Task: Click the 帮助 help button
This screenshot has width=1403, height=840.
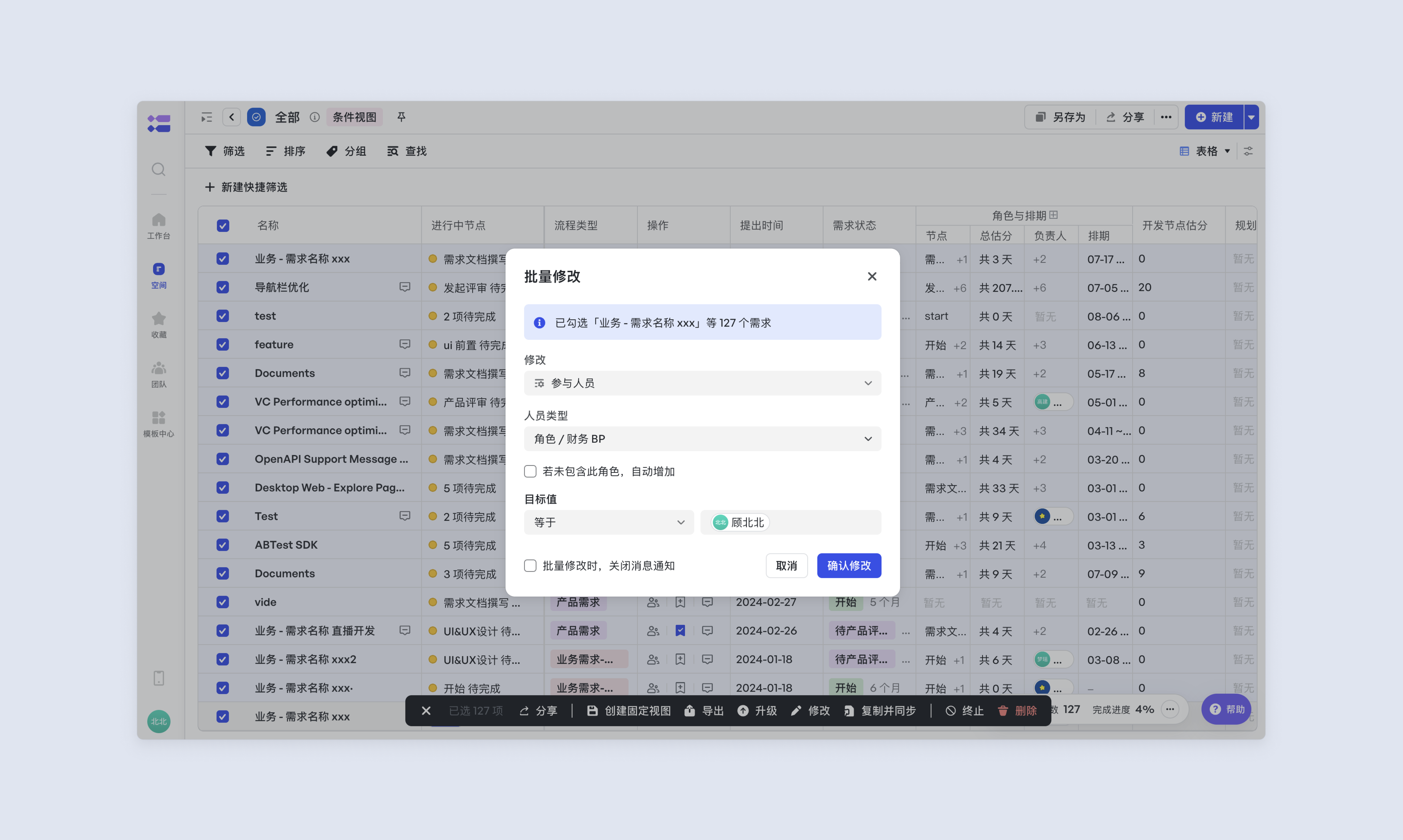Action: [1226, 709]
